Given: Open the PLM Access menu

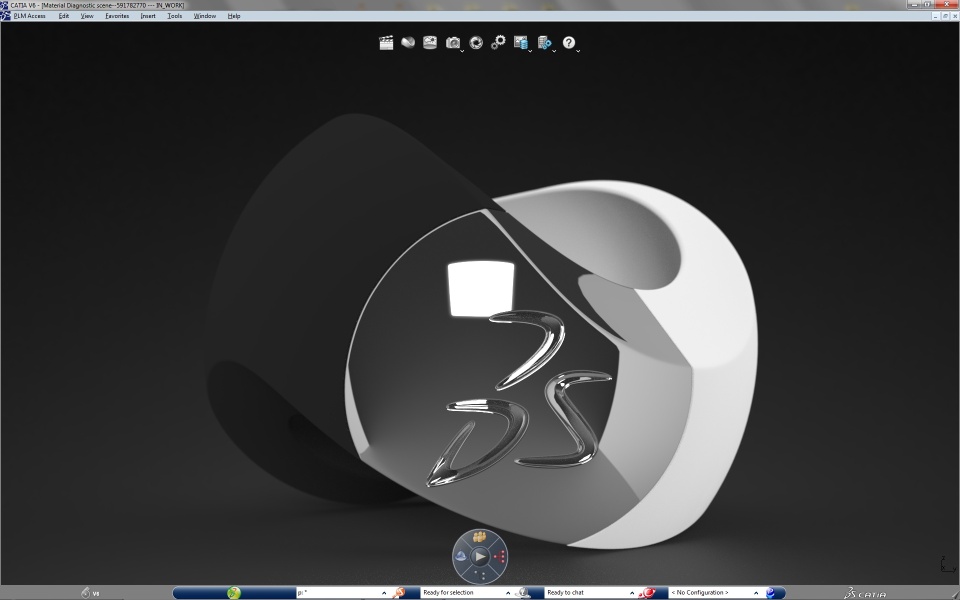Looking at the screenshot, I should point(29,16).
